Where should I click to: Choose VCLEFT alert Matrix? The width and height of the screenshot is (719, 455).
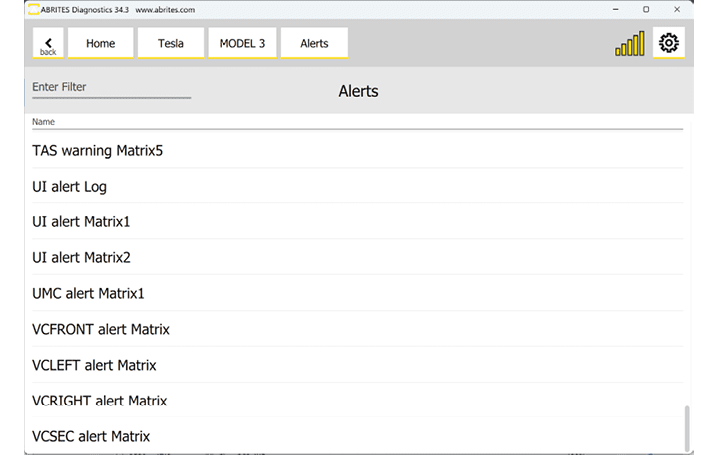point(94,366)
